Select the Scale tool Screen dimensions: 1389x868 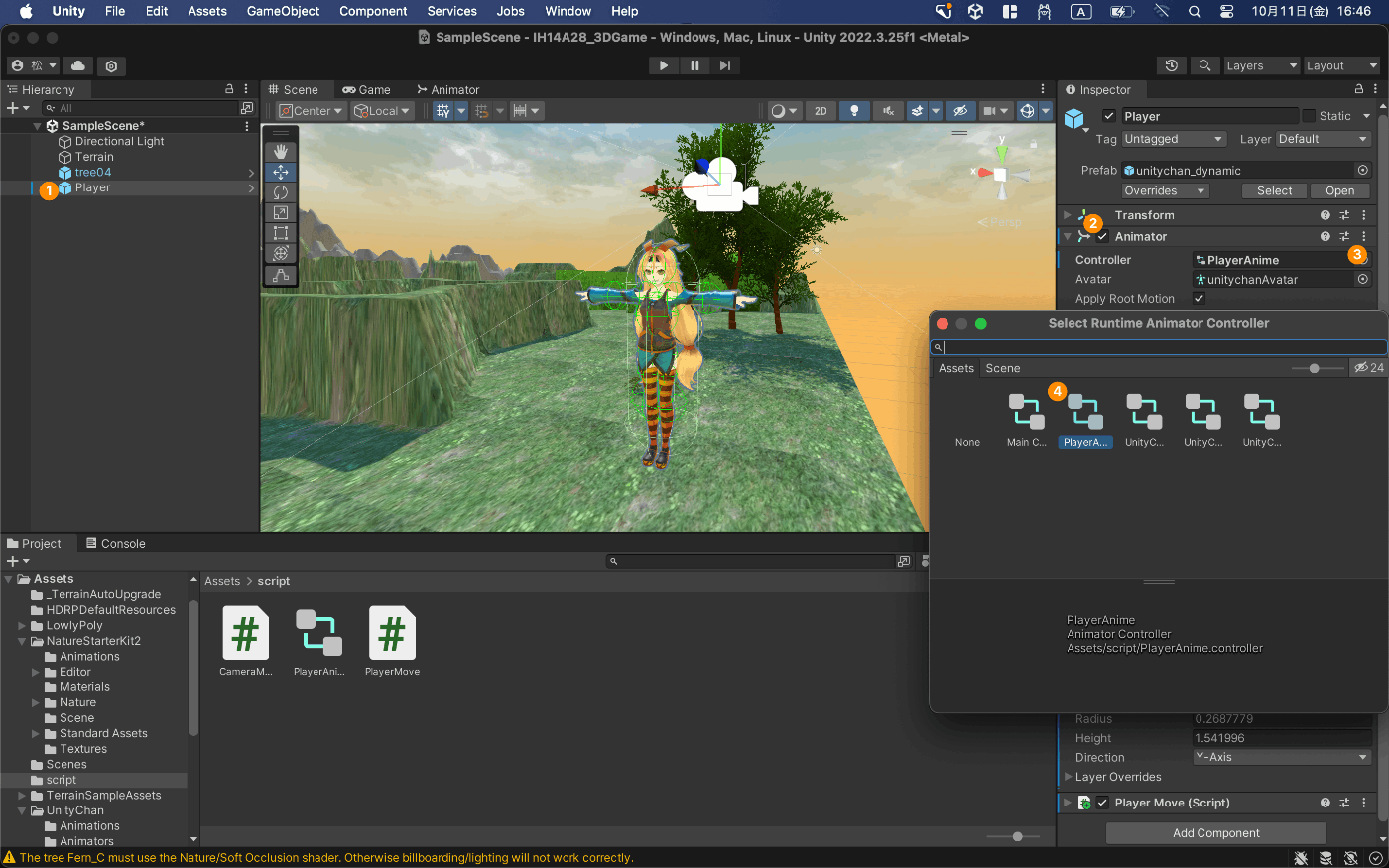click(x=281, y=212)
